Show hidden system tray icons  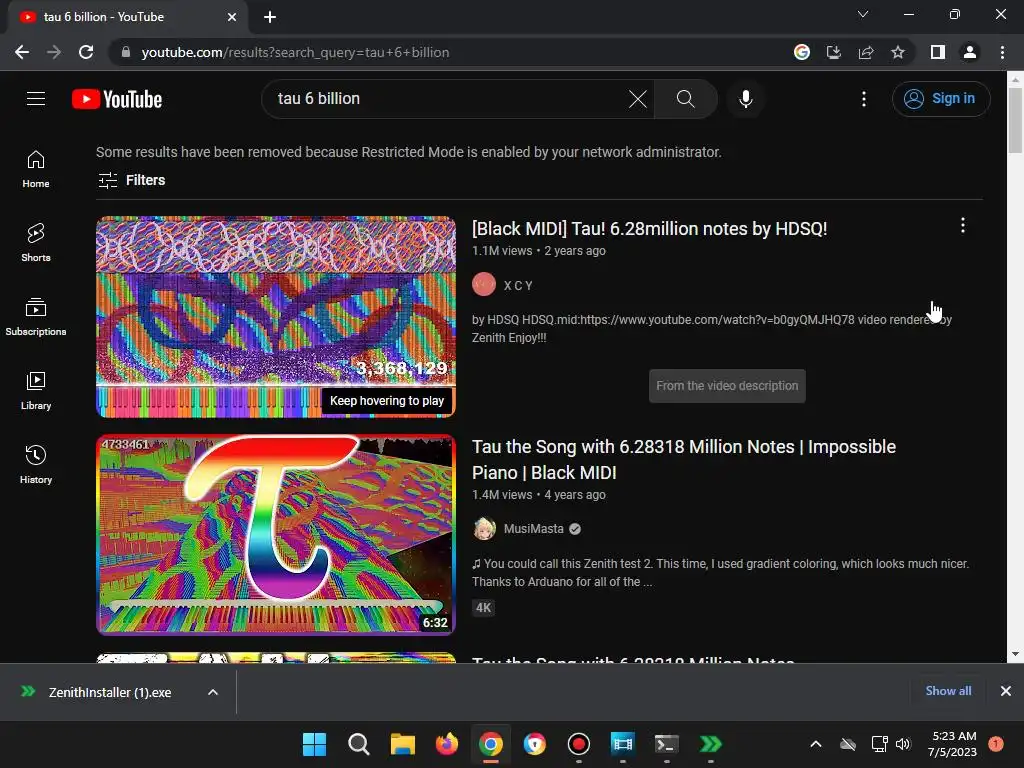coord(816,744)
